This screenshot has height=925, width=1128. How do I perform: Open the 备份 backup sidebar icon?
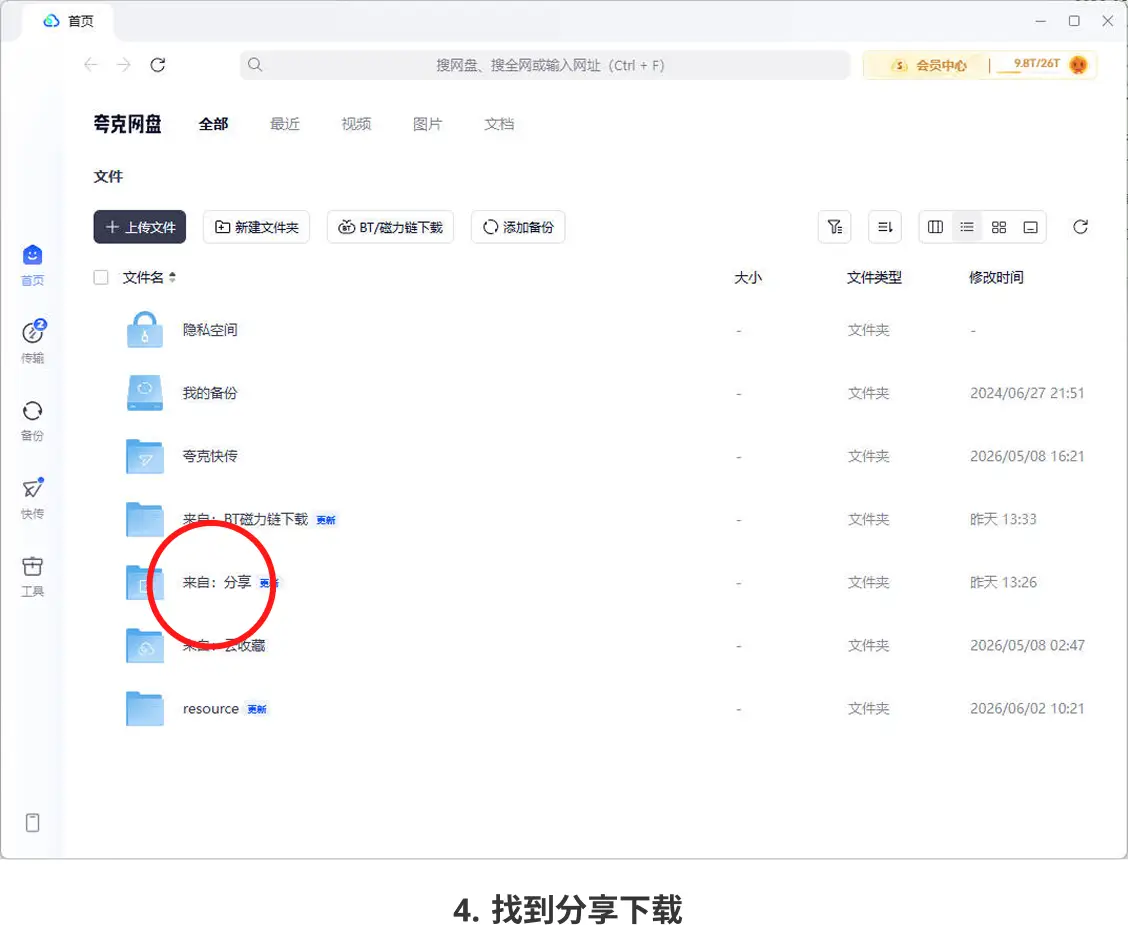point(32,411)
